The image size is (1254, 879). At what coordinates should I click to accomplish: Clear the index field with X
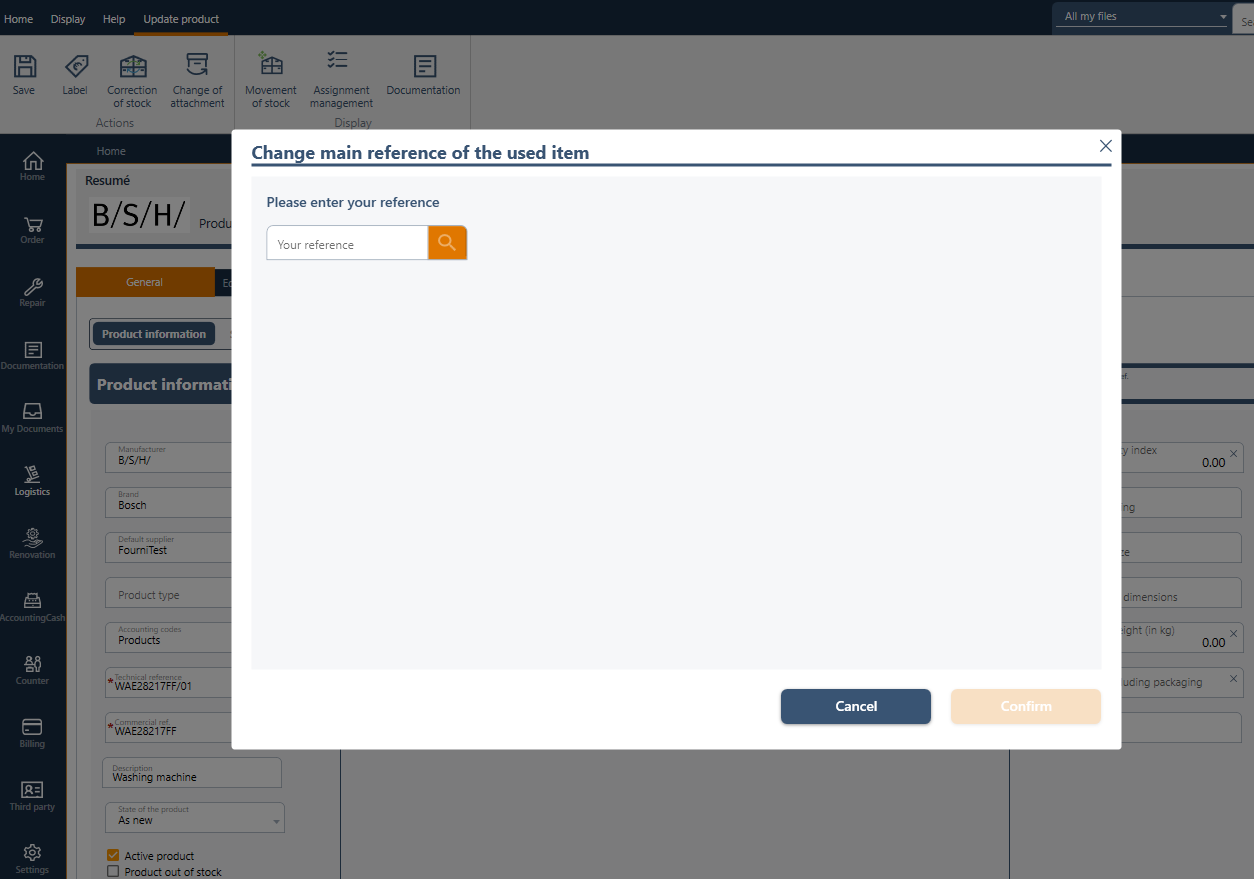pyautogui.click(x=1233, y=454)
